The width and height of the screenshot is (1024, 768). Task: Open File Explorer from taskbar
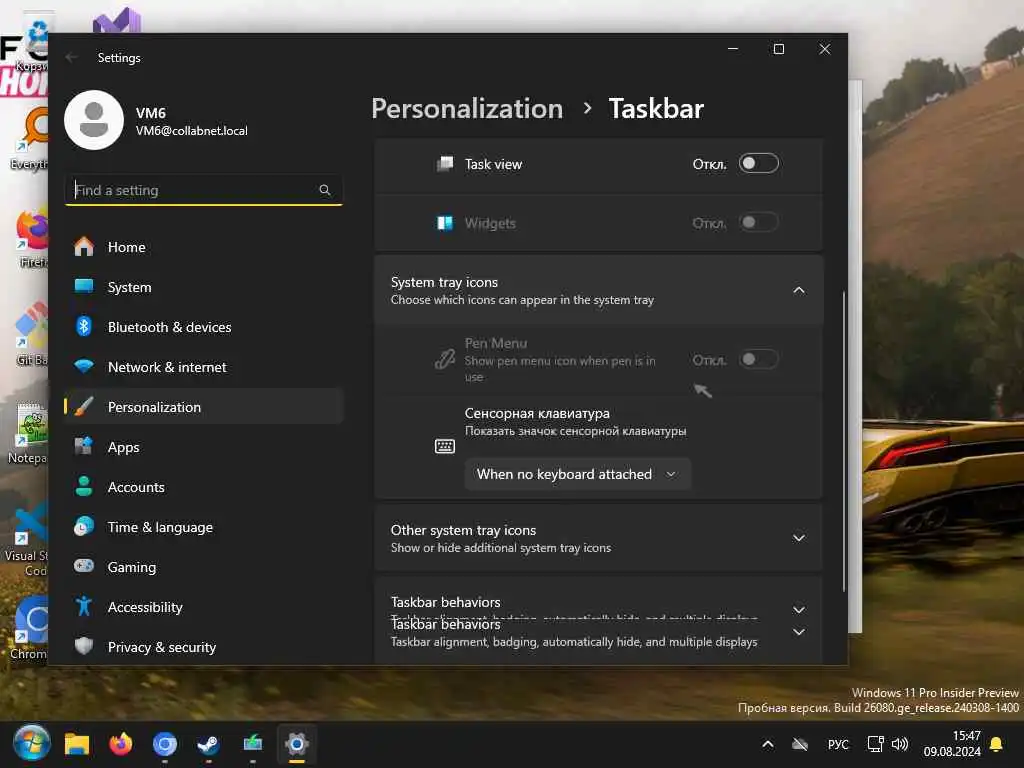[76, 744]
